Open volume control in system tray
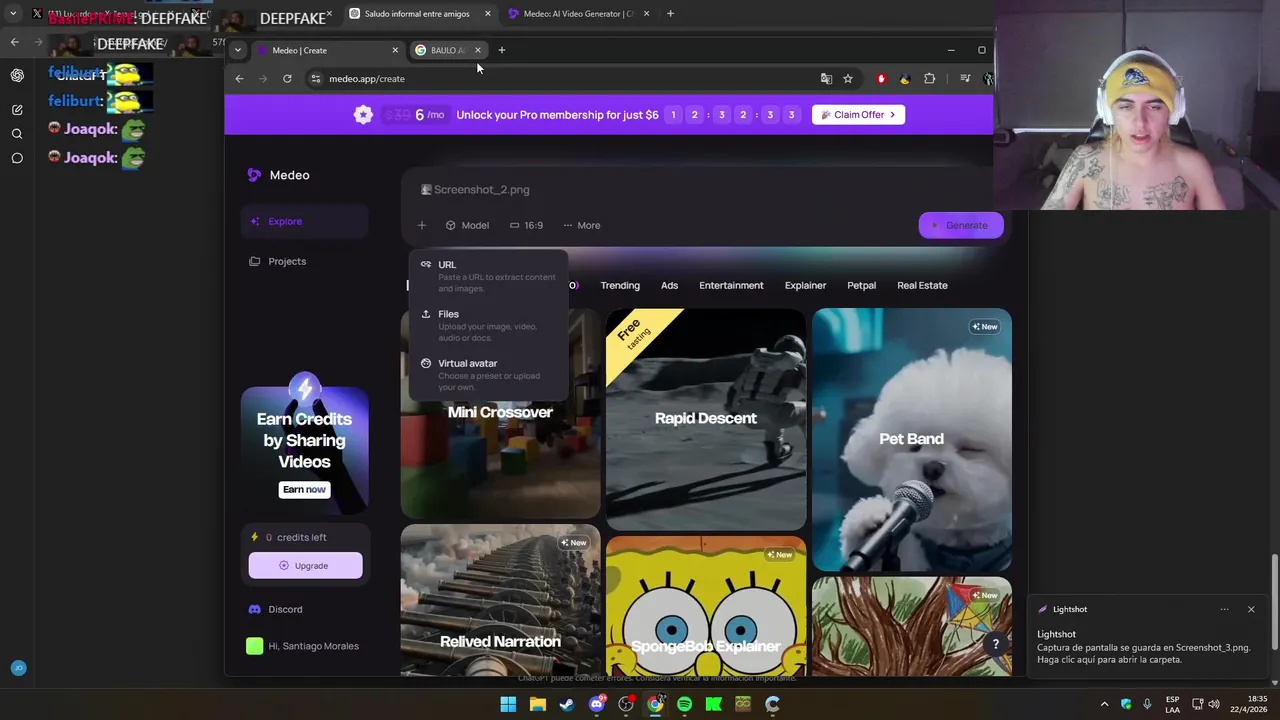This screenshot has height=720, width=1280. [1213, 704]
